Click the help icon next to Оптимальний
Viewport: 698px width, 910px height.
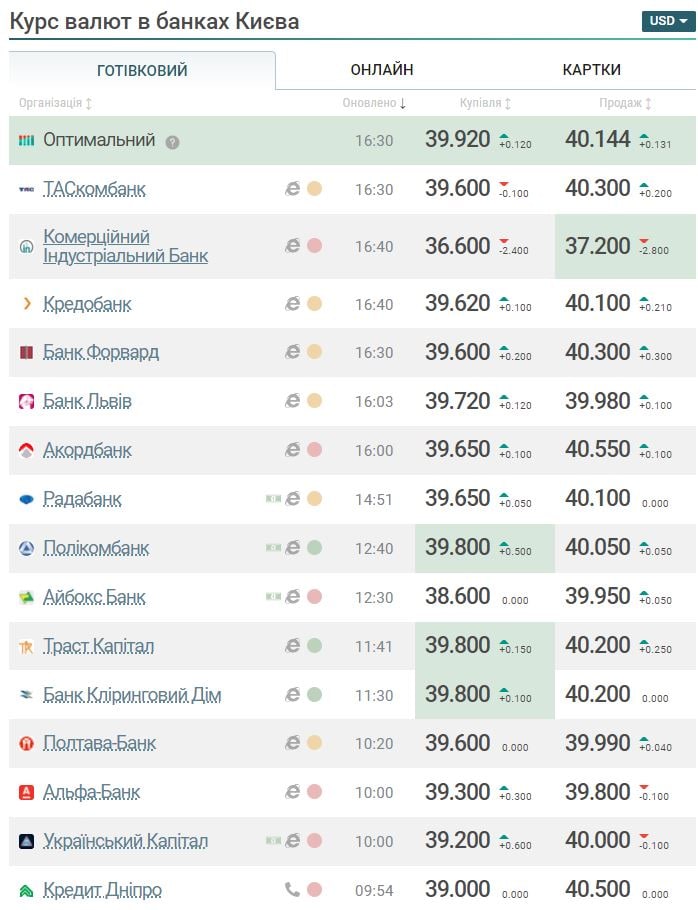click(x=173, y=142)
